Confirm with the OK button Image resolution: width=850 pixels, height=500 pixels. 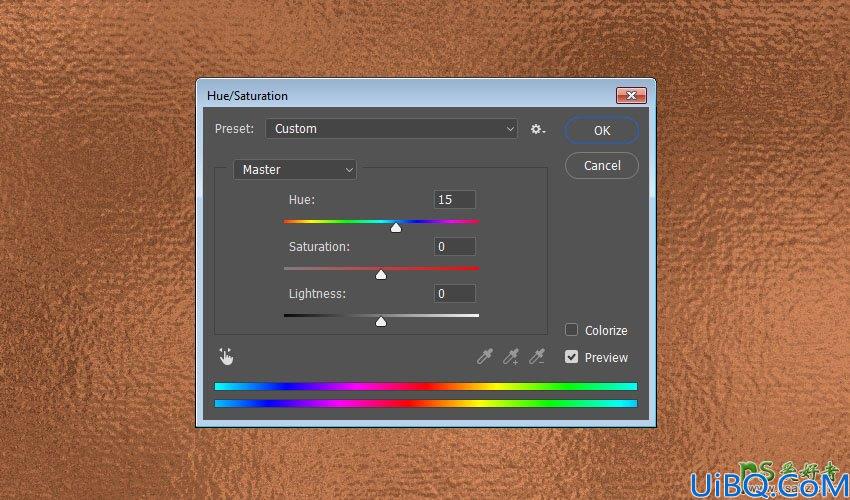tap(602, 130)
